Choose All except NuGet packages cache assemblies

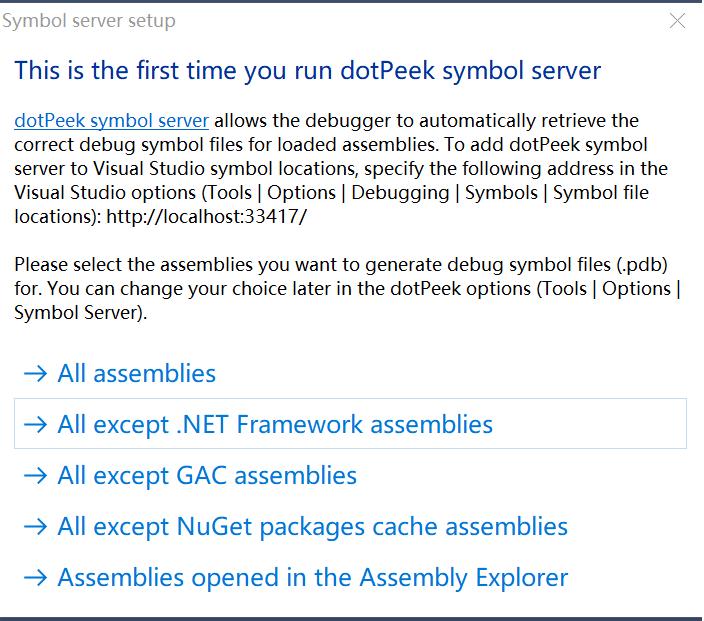coord(312,527)
